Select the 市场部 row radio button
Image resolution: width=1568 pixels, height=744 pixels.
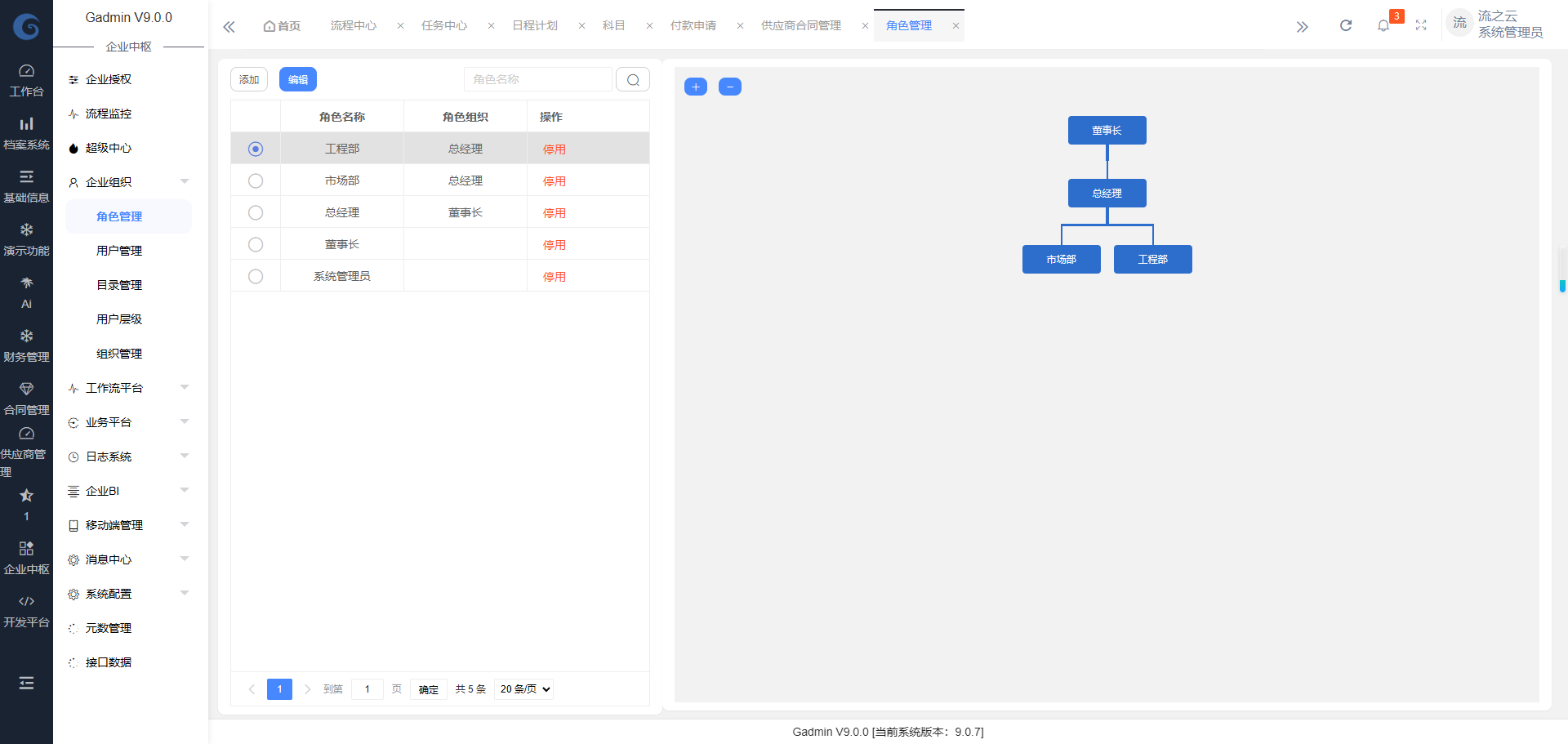coord(255,180)
